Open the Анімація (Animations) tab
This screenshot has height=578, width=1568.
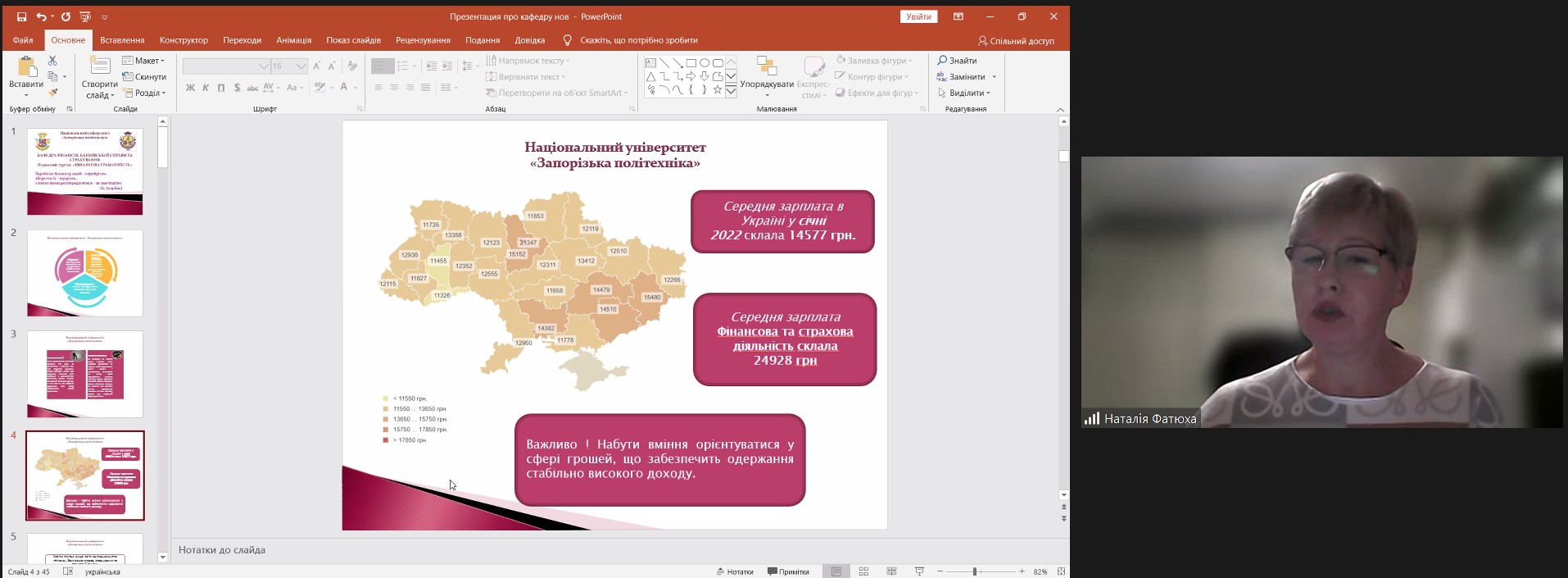(293, 40)
